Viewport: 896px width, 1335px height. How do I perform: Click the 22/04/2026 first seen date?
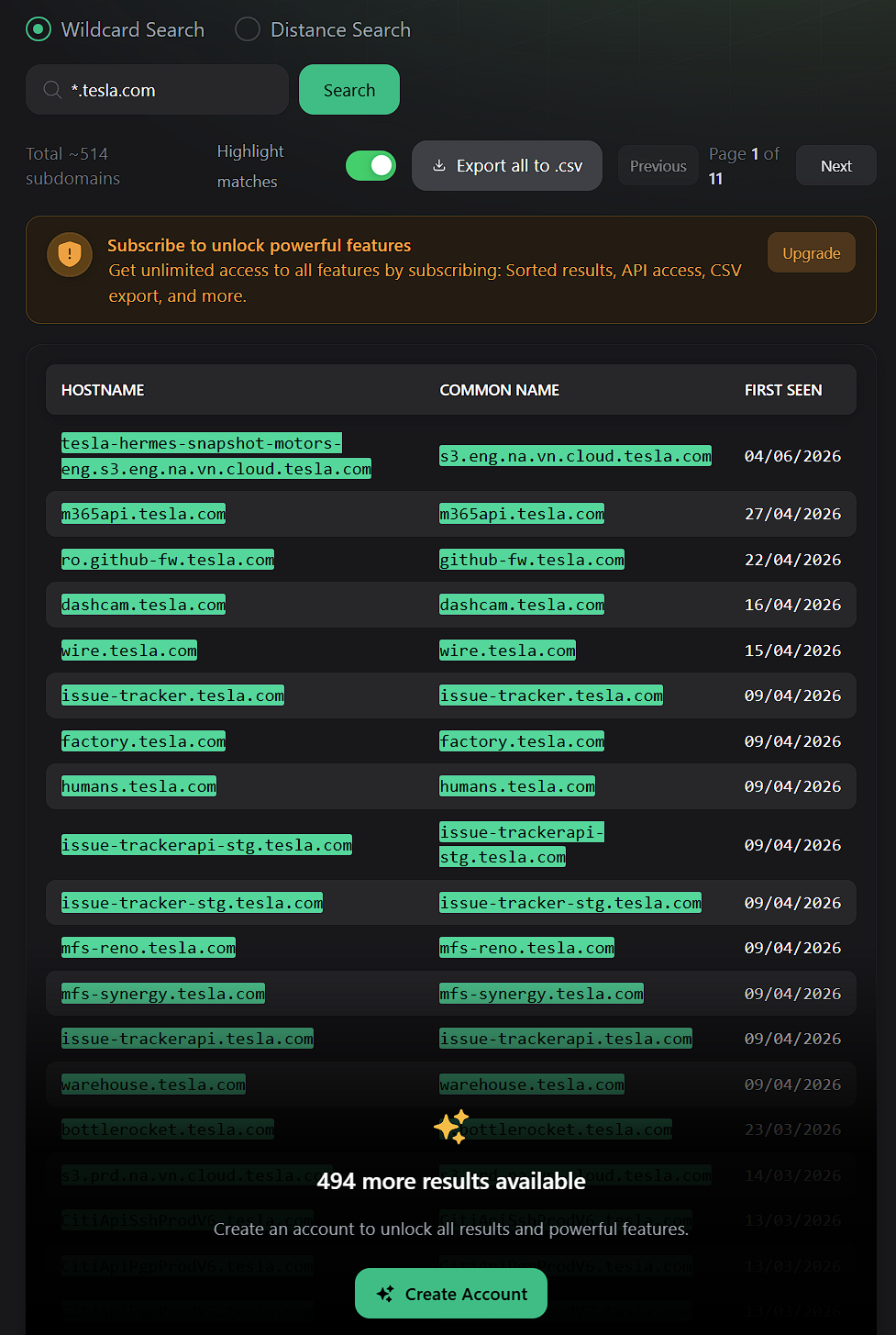click(x=792, y=560)
